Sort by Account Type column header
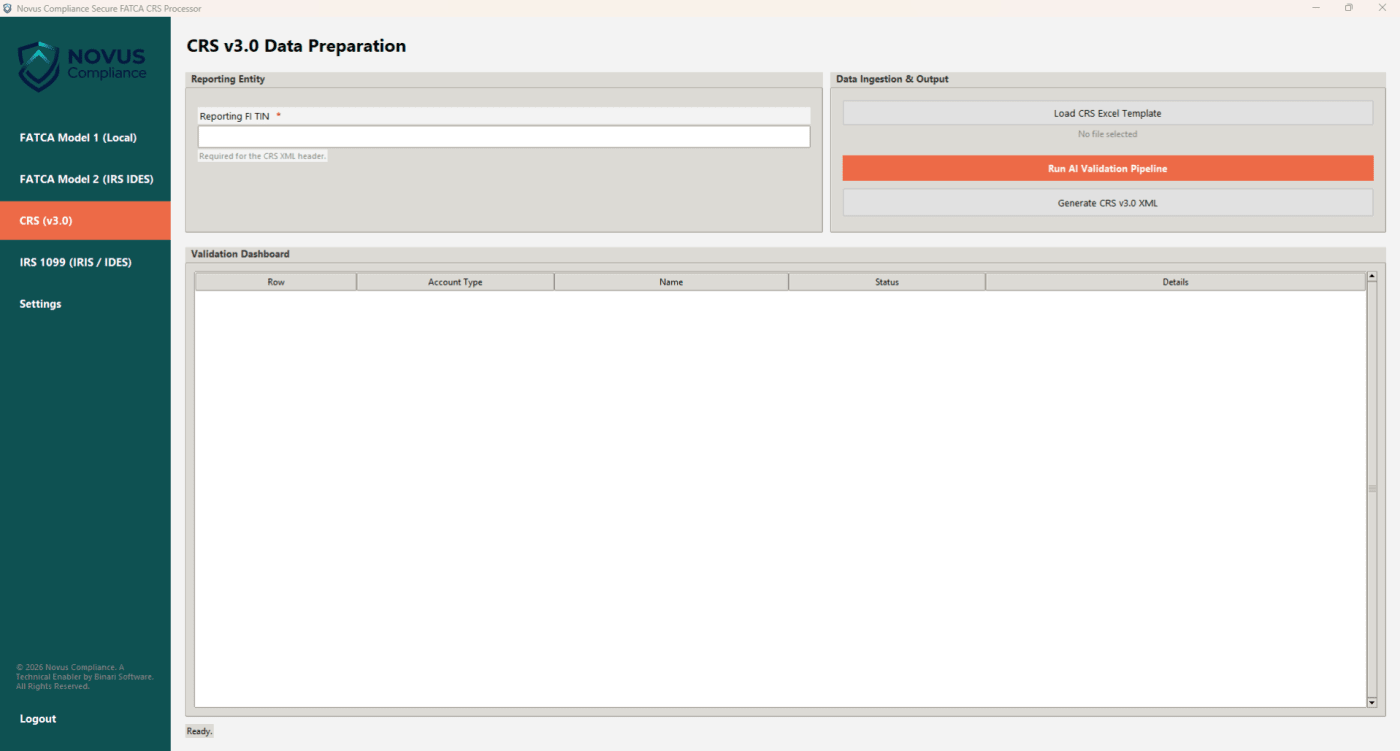1400x751 pixels. (455, 282)
